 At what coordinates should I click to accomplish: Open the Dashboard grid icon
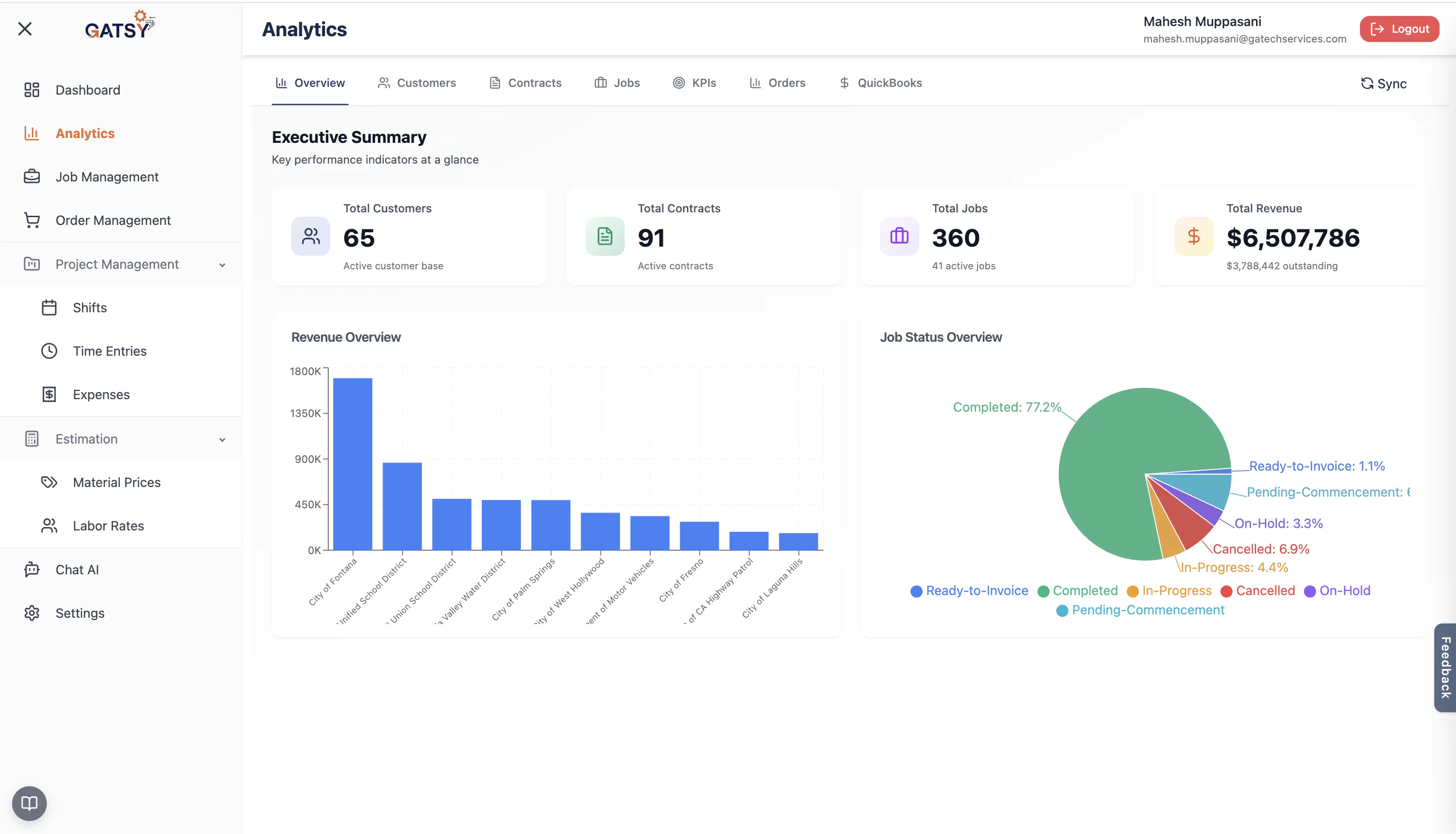click(31, 90)
